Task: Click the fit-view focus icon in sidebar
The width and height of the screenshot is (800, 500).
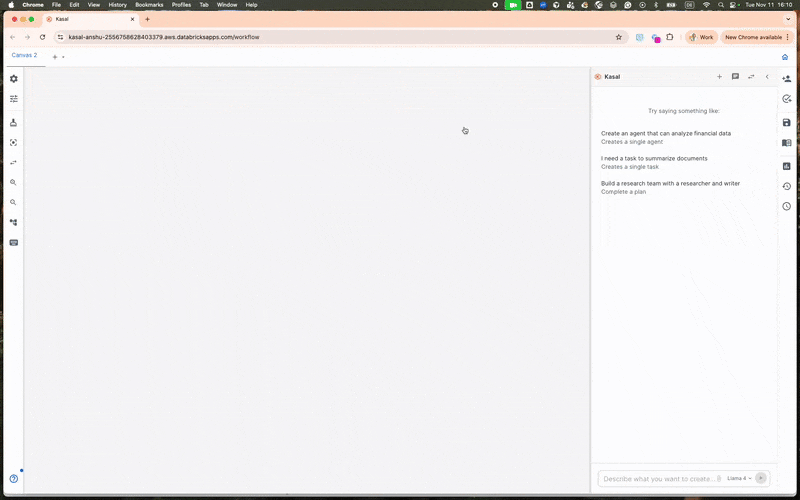Action: click(x=14, y=142)
